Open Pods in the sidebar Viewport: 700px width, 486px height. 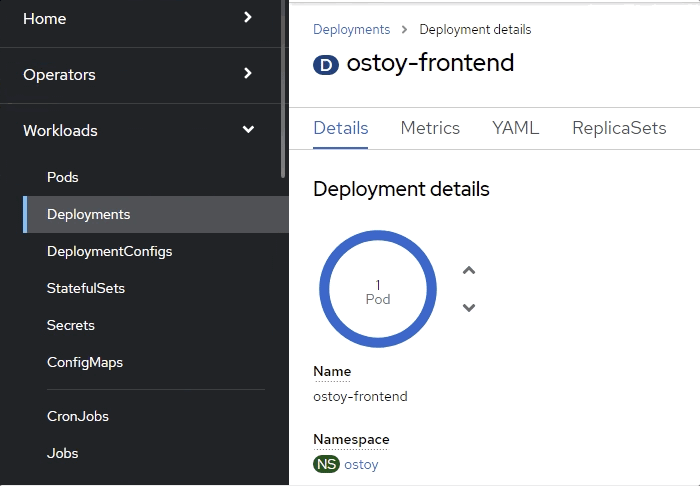[x=63, y=177]
